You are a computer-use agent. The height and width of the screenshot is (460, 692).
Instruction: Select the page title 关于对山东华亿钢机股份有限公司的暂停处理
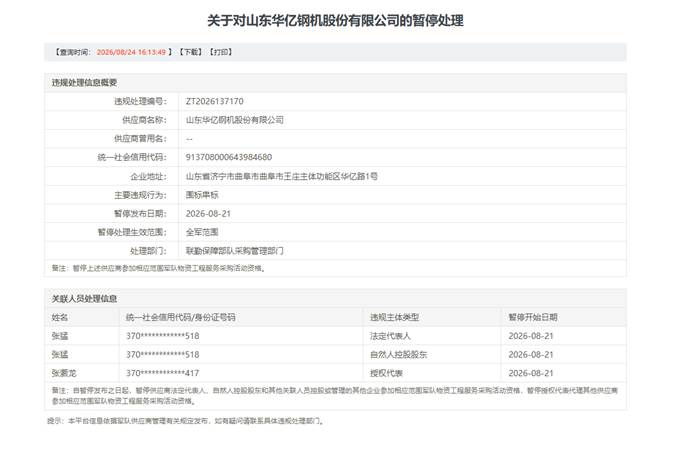335,20
